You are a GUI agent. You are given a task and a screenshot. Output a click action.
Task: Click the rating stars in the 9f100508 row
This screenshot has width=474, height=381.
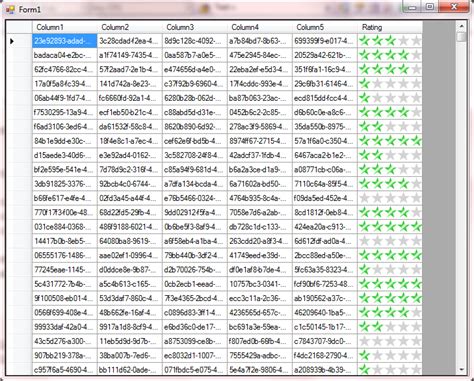(x=390, y=298)
